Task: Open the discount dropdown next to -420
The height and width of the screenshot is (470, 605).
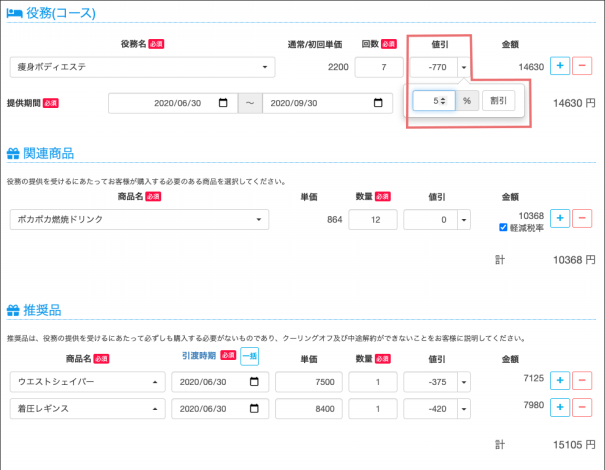Action: click(x=464, y=409)
